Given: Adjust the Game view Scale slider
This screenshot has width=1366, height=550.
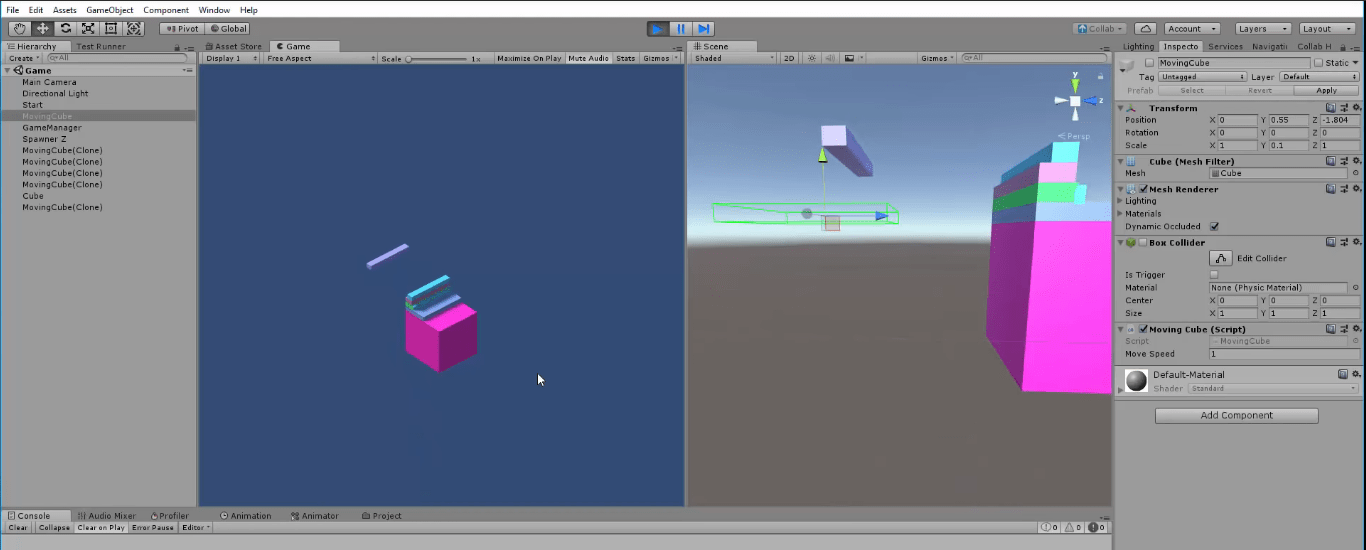Looking at the screenshot, I should point(438,59).
